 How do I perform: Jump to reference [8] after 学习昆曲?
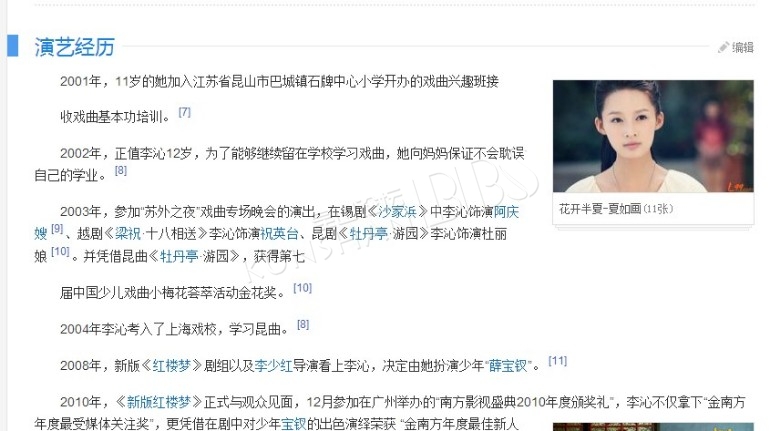[303, 324]
